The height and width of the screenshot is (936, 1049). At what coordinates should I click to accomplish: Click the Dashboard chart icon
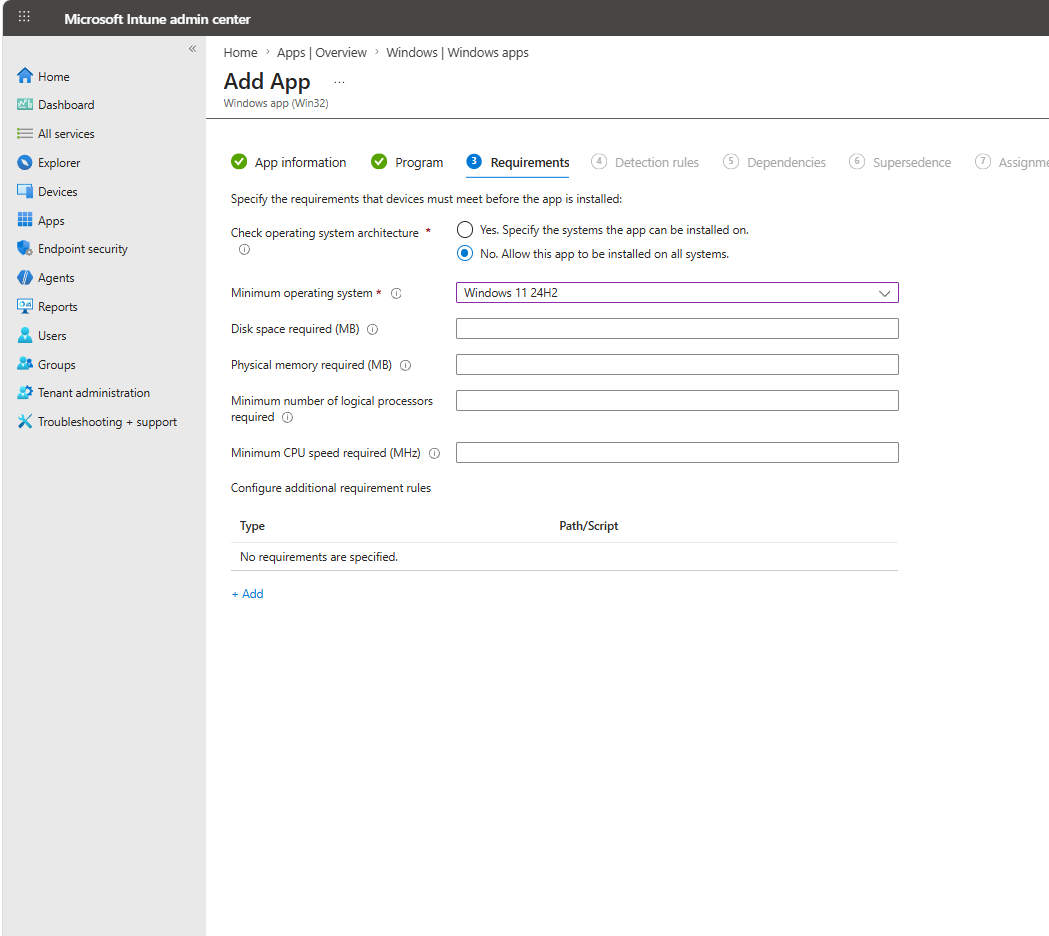point(25,104)
